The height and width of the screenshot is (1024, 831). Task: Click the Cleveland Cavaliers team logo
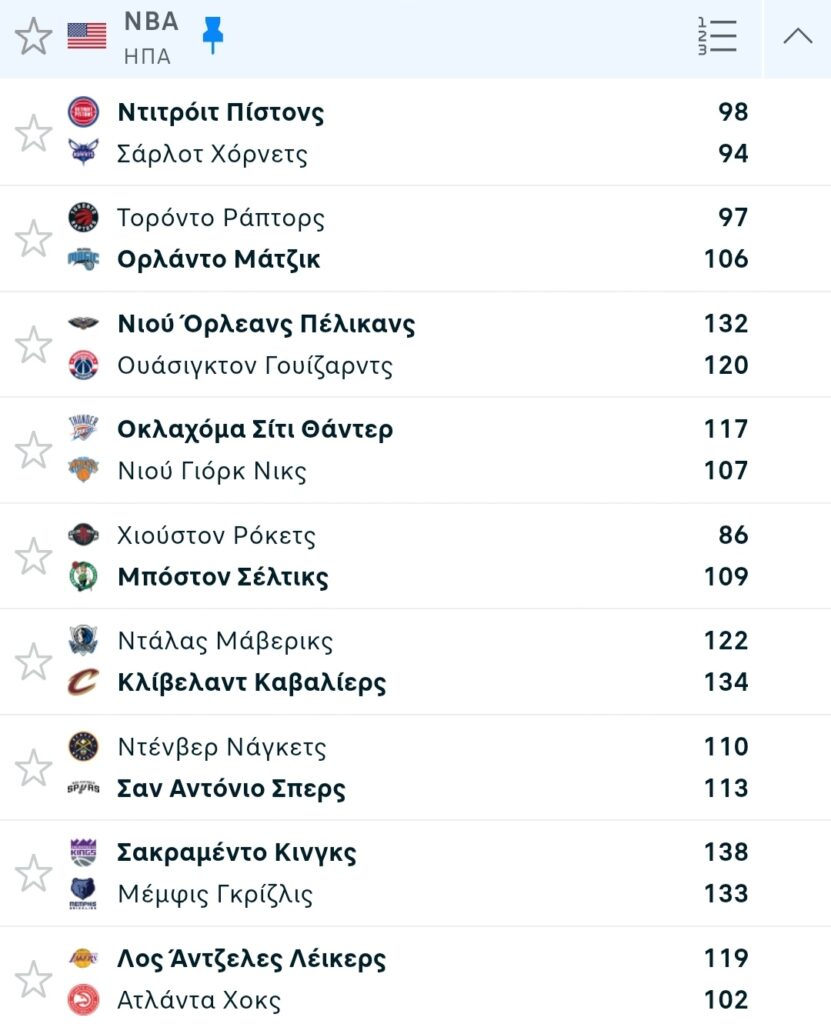pyautogui.click(x=83, y=683)
